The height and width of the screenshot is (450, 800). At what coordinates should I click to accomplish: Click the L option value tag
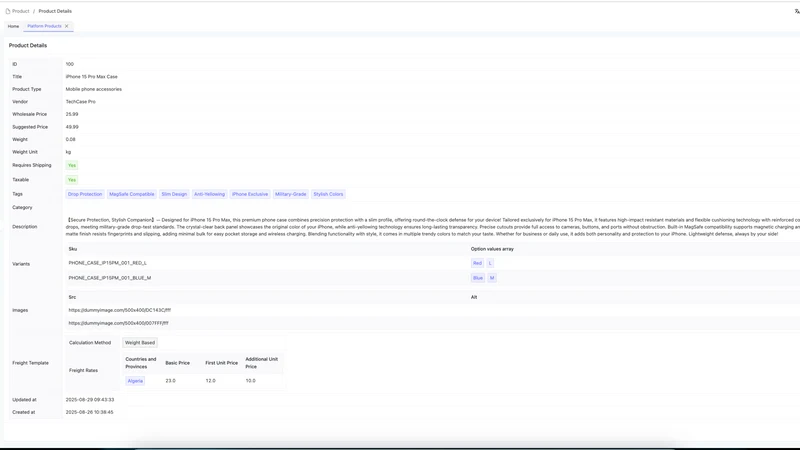pyautogui.click(x=490, y=263)
